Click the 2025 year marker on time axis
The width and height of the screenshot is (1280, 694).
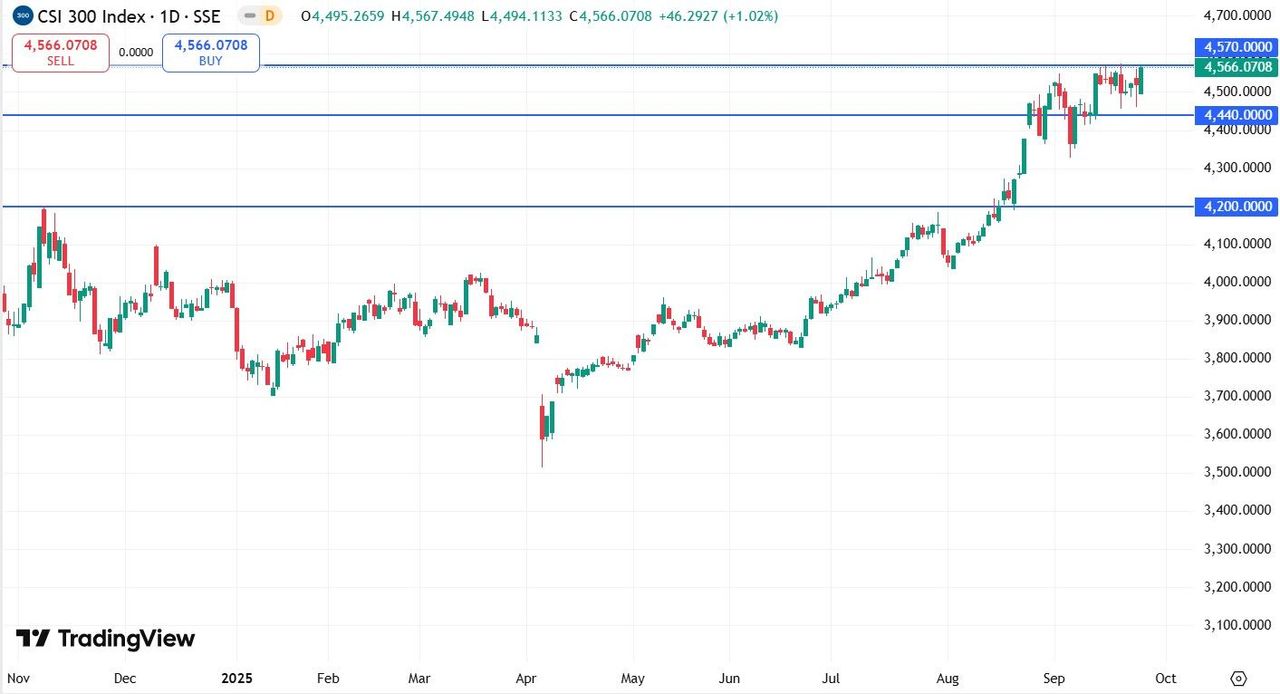click(236, 678)
